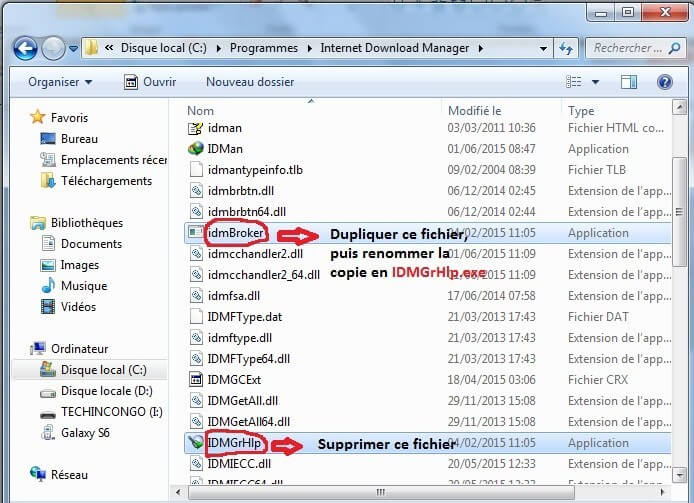Click the vertical scrollbar down arrow
694x503 pixels.
pos(679,475)
